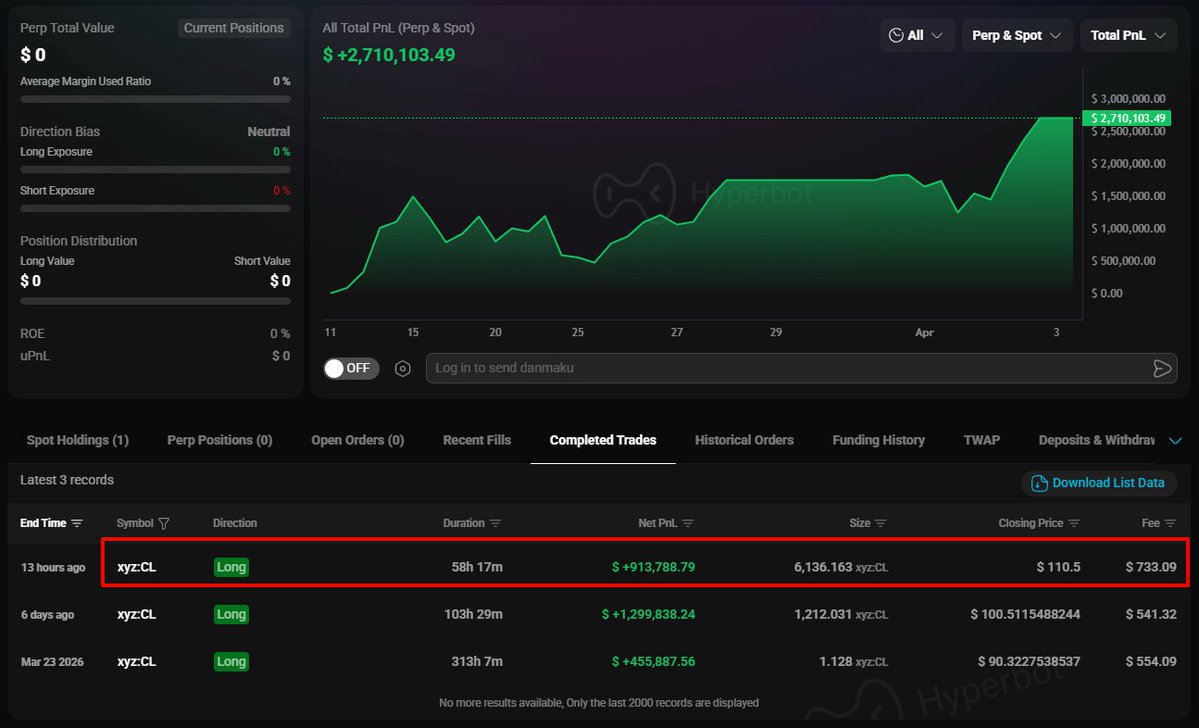The width and height of the screenshot is (1199, 728).
Task: Switch to Perp Positions (0) tab
Action: (x=219, y=440)
